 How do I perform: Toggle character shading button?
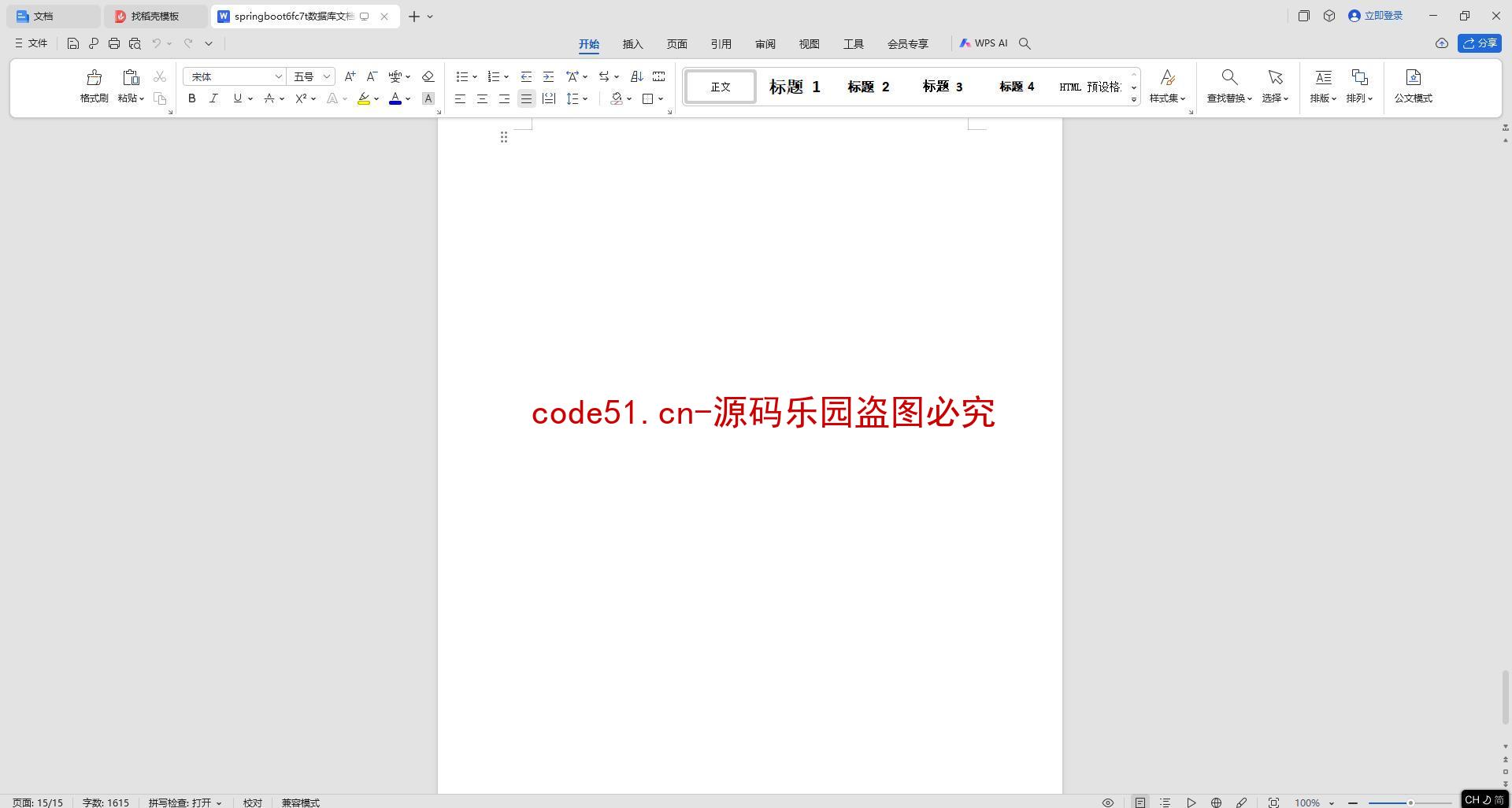pos(428,98)
